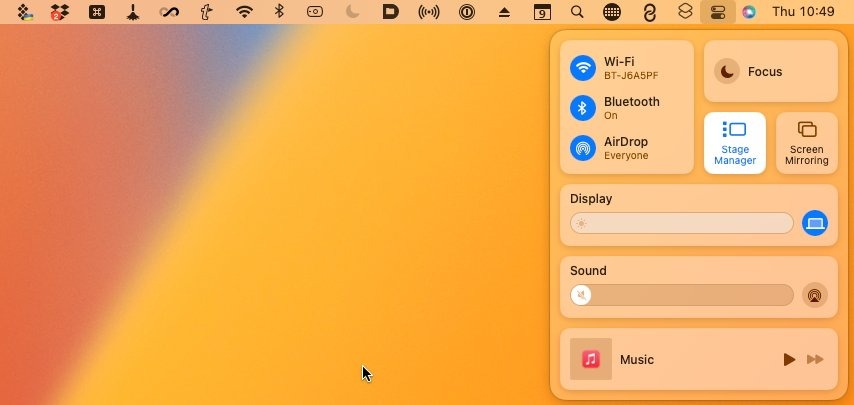Open the broom cleaner menu bar icon
Viewport: 854px width, 405px height.
click(132, 11)
